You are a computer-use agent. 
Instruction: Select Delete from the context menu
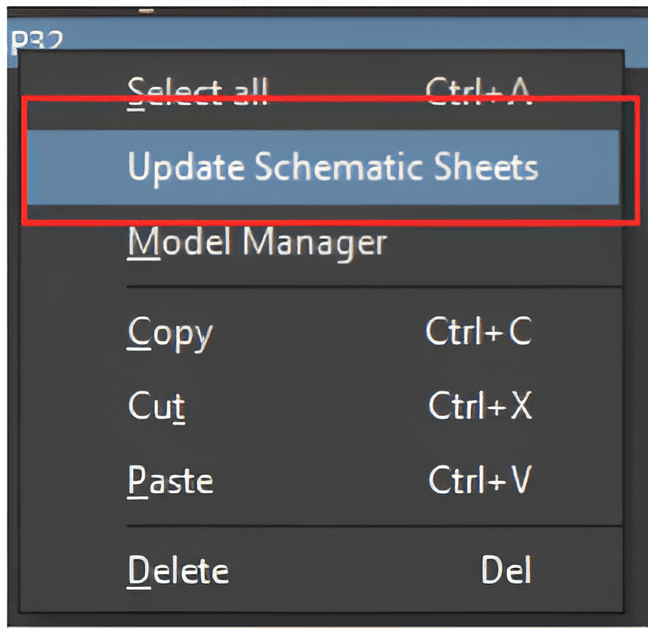pos(178,570)
